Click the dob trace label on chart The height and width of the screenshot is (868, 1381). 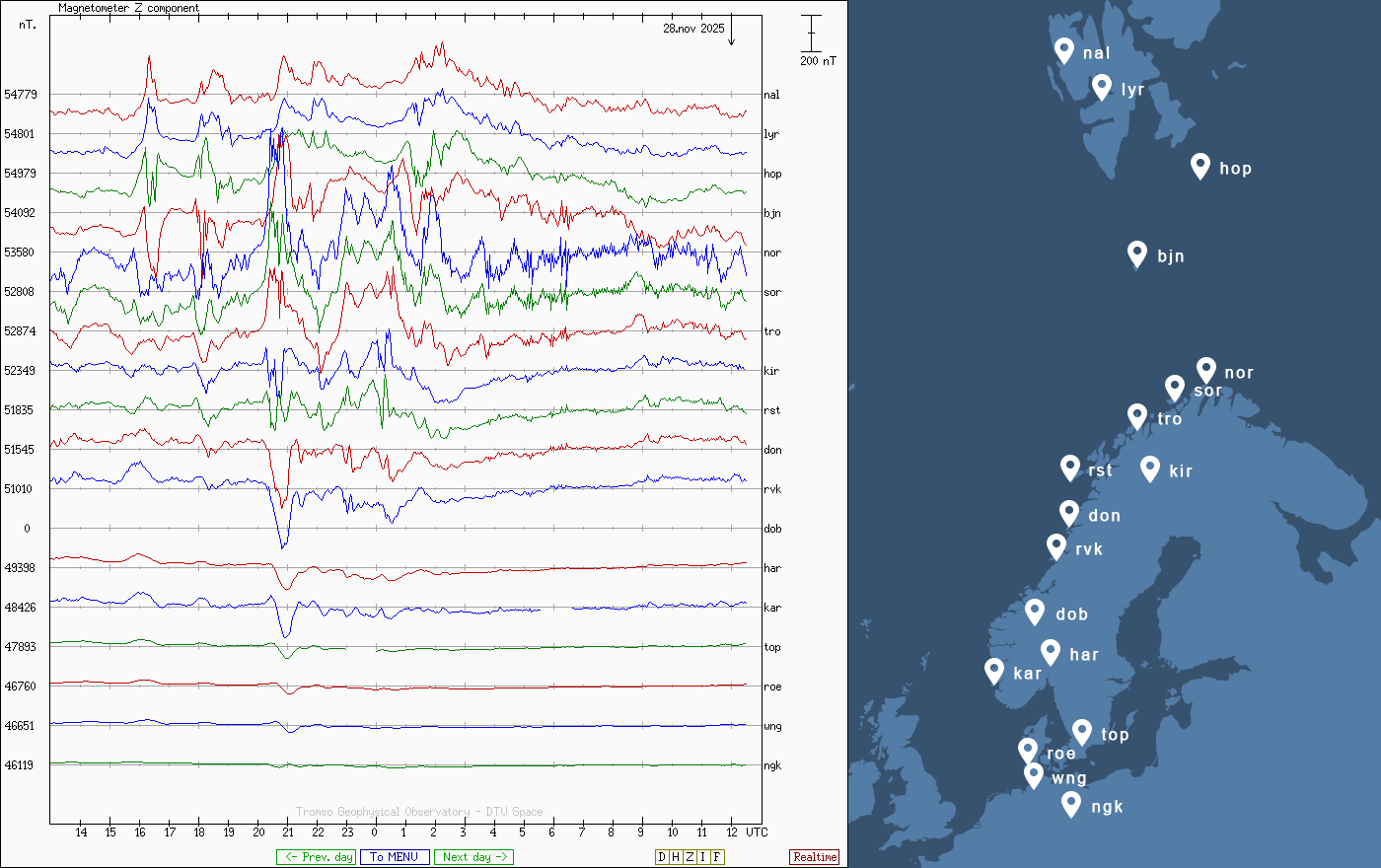[772, 529]
